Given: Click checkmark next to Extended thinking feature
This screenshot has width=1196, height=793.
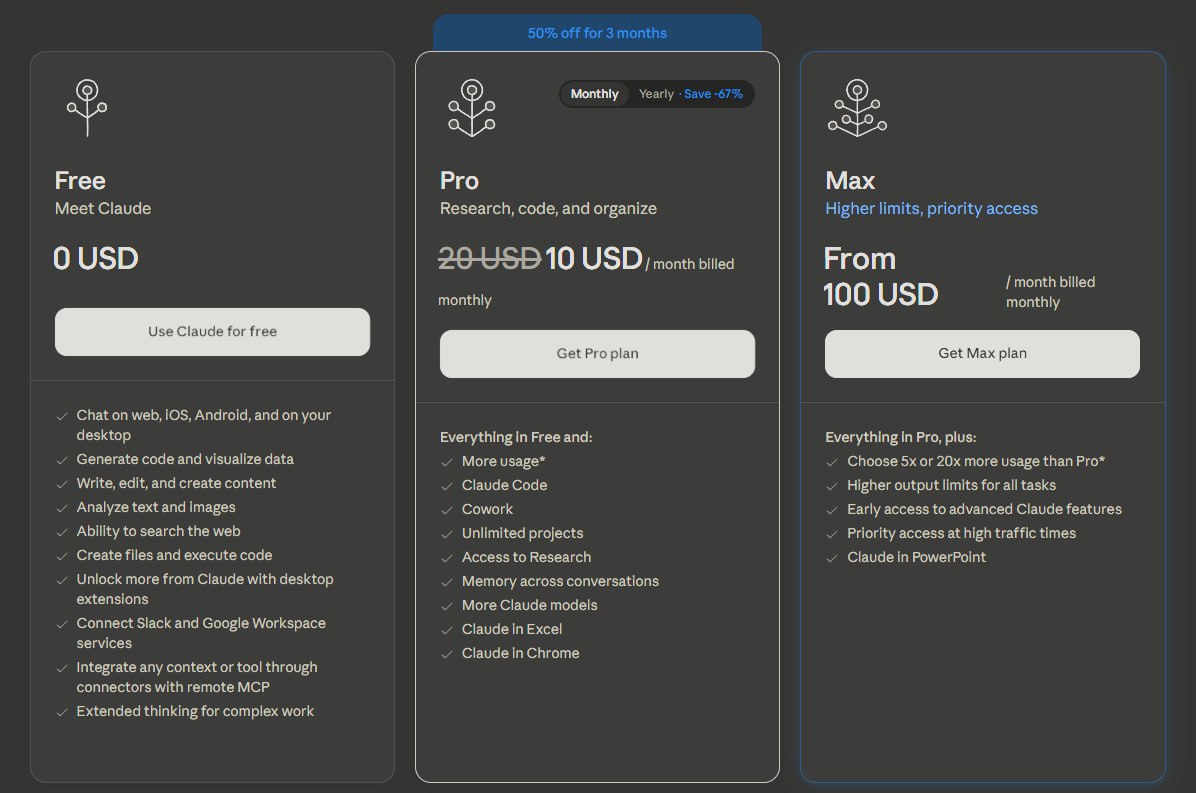Looking at the screenshot, I should point(62,712).
